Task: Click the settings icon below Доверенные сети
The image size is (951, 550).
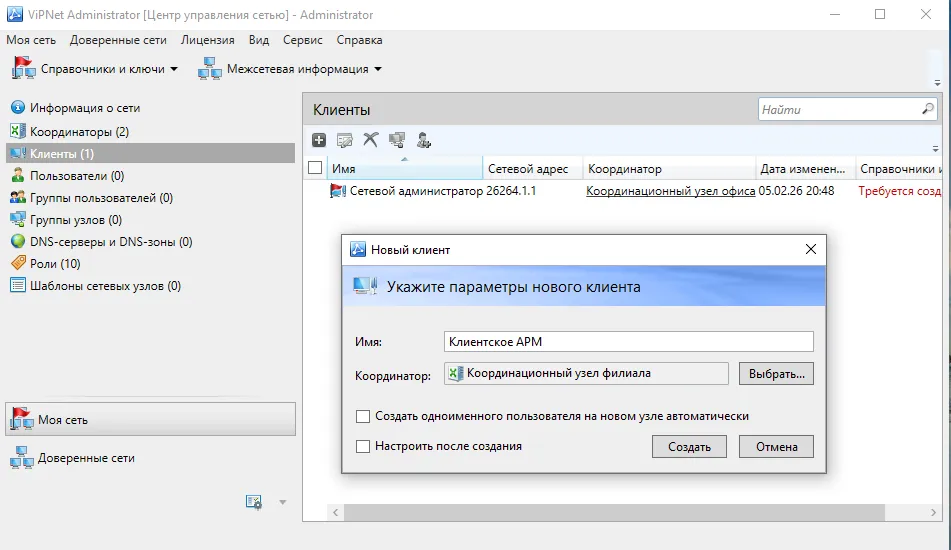Action: pyautogui.click(x=254, y=501)
